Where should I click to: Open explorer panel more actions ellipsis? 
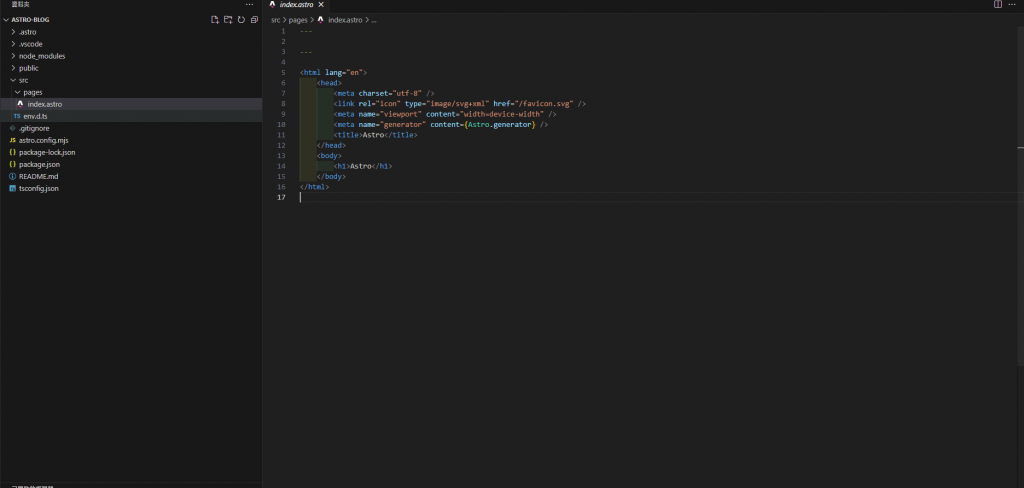tap(249, 5)
